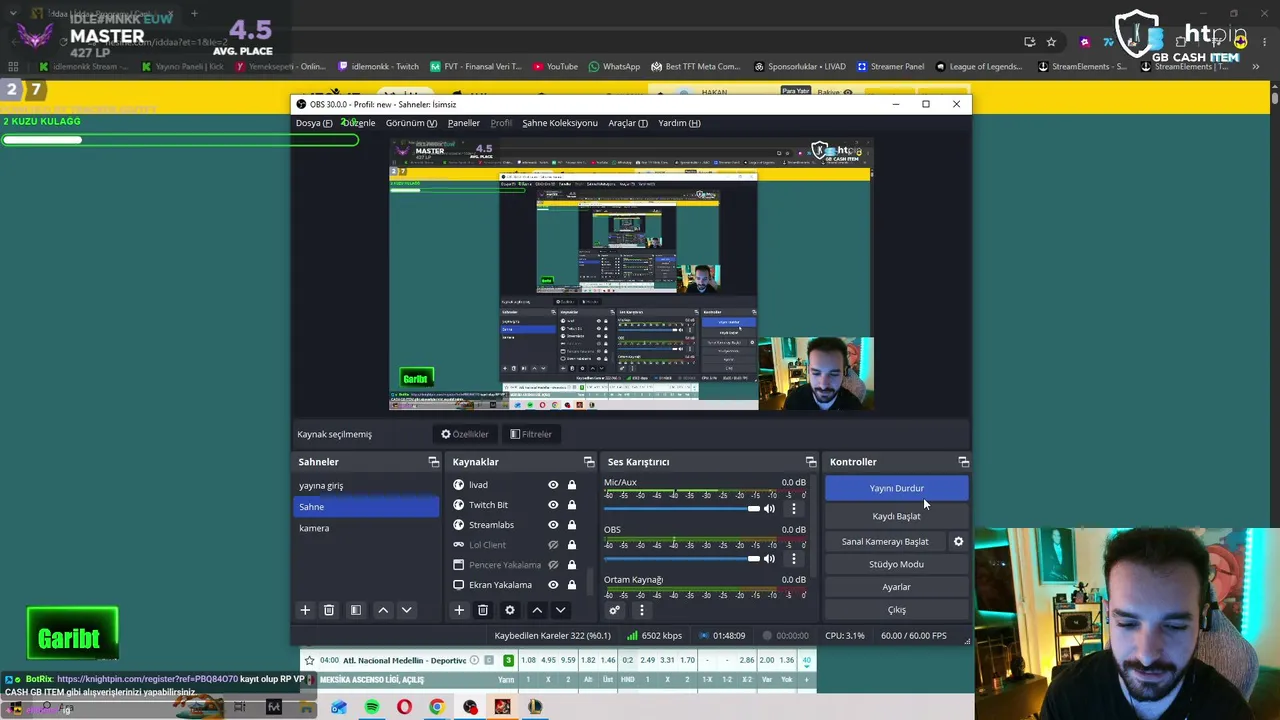This screenshot has height=720, width=1280.
Task: Undock the Sahneler panel
Action: pyautogui.click(x=434, y=462)
